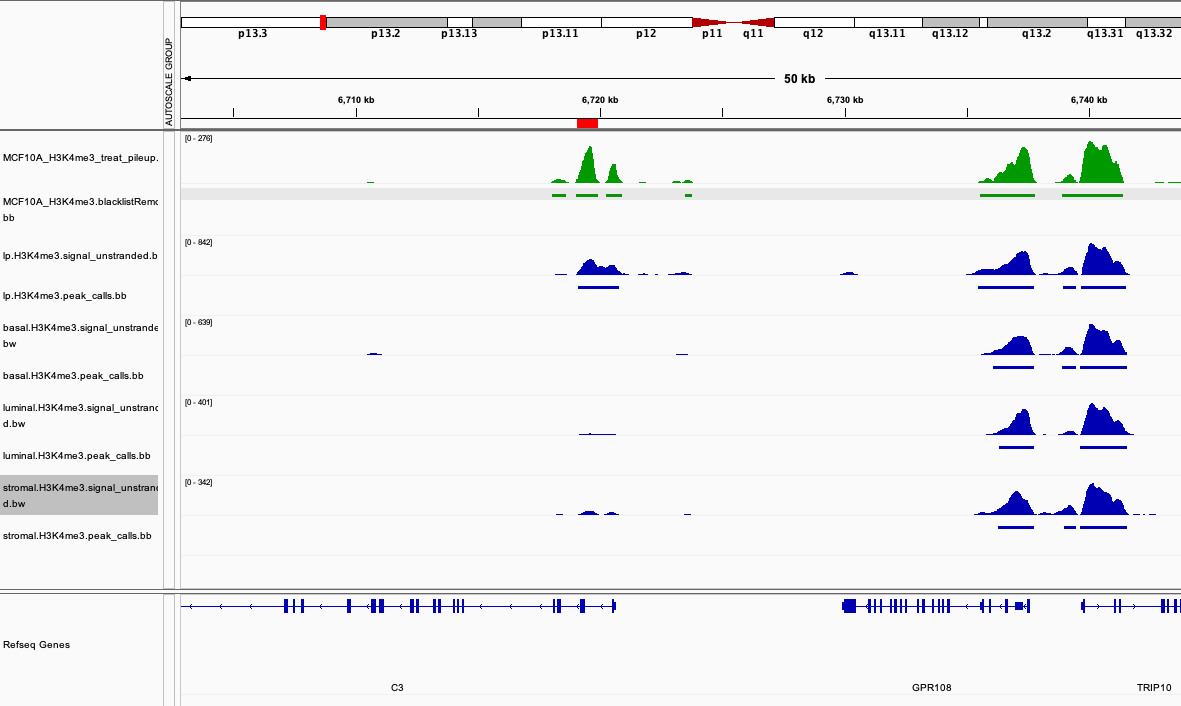This screenshot has width=1181, height=706.
Task: Click the red location box on the chromosome ideogram
Action: pos(323,22)
